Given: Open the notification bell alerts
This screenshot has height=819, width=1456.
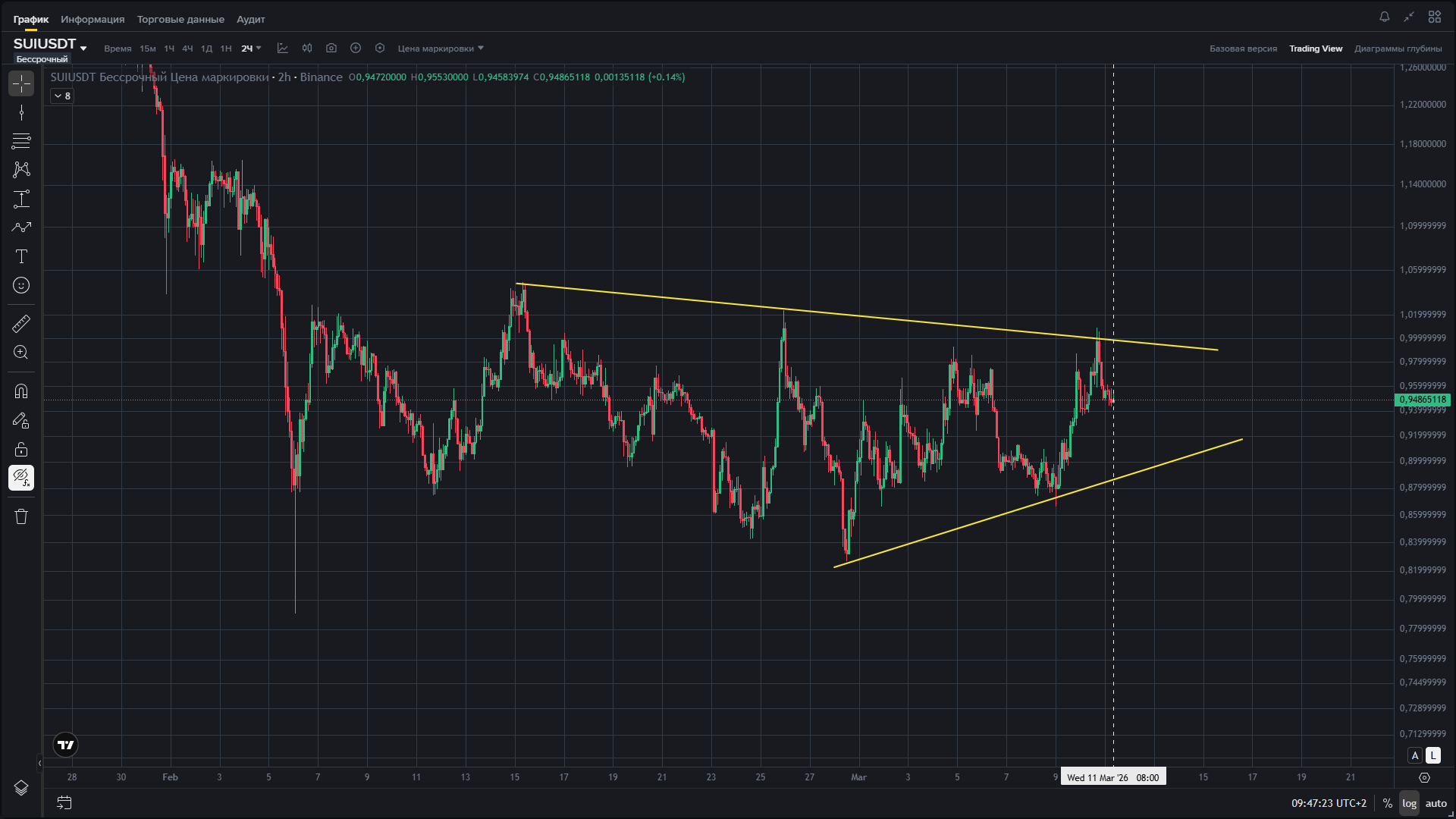Looking at the screenshot, I should 1384,17.
